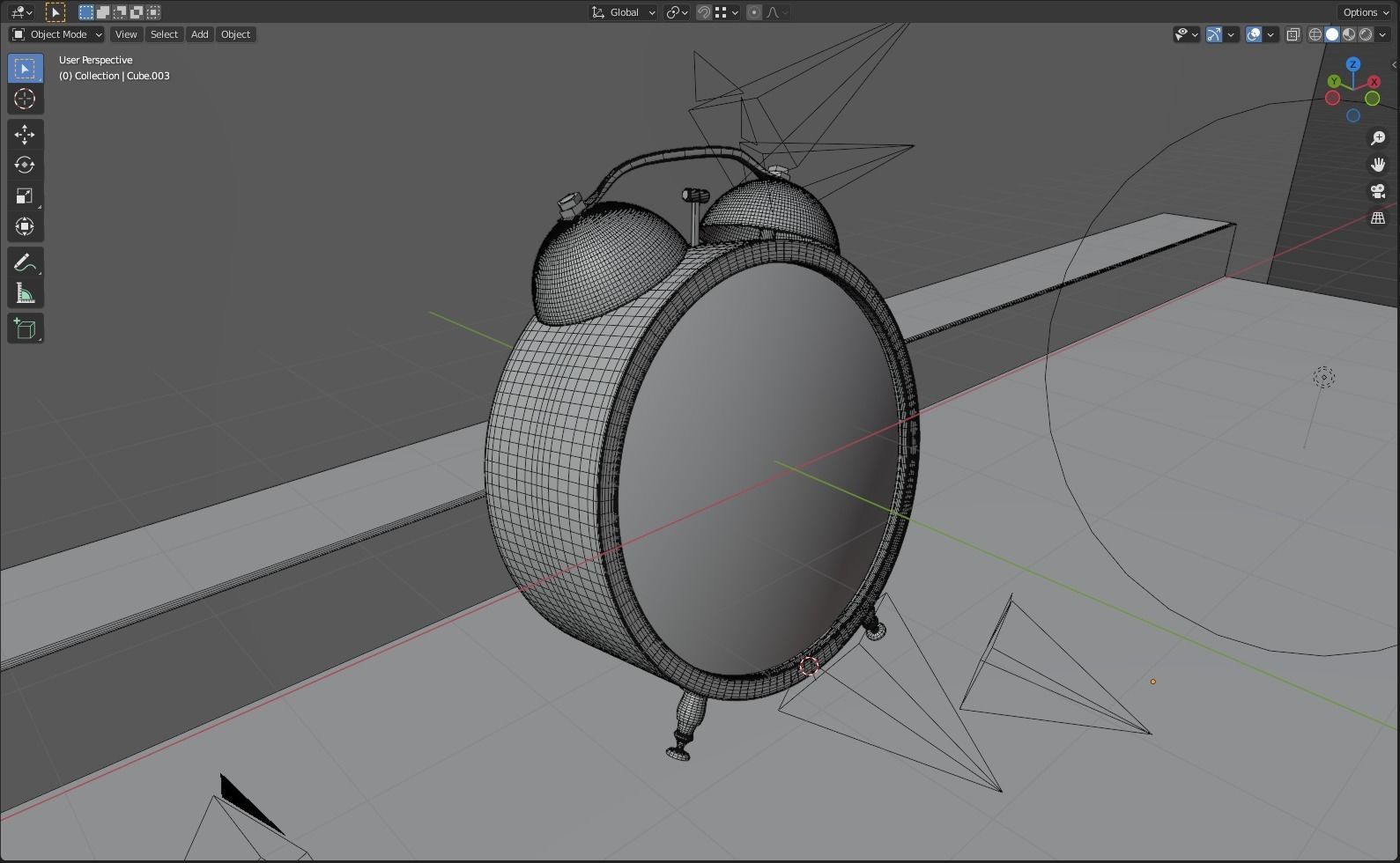Select the Scale tool
This screenshot has width=1400, height=863.
coord(25,196)
